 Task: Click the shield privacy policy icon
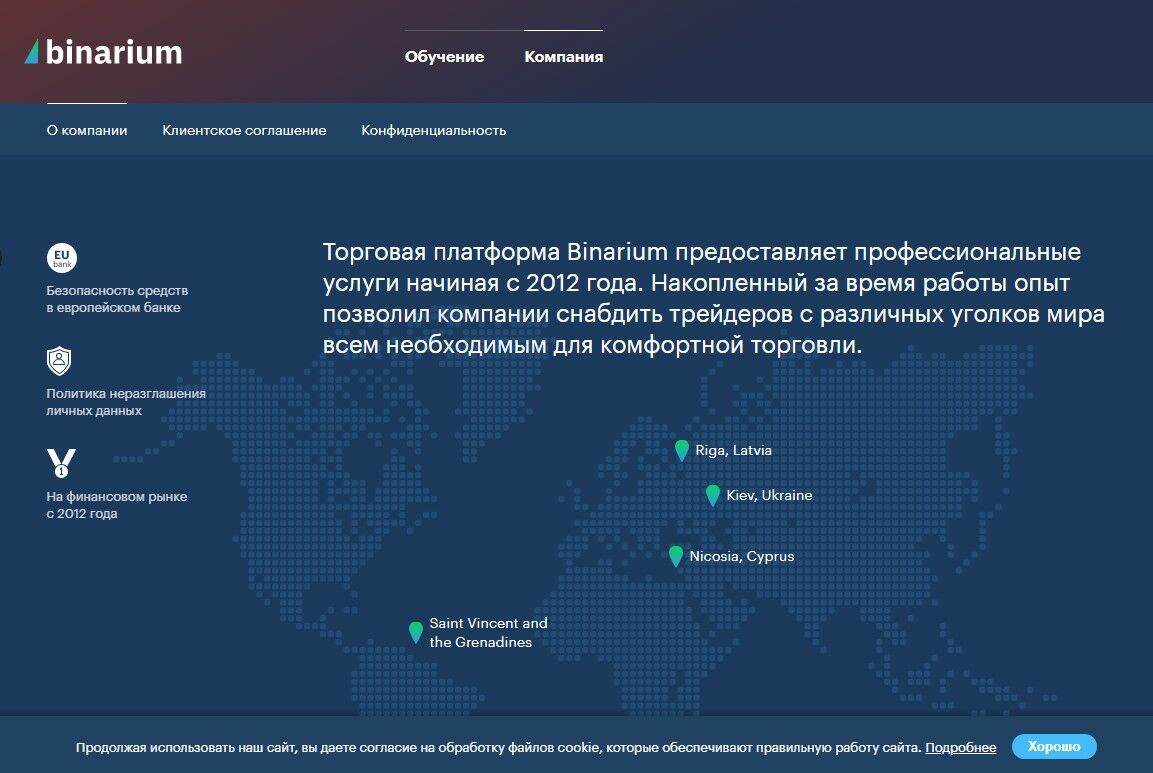point(59,361)
